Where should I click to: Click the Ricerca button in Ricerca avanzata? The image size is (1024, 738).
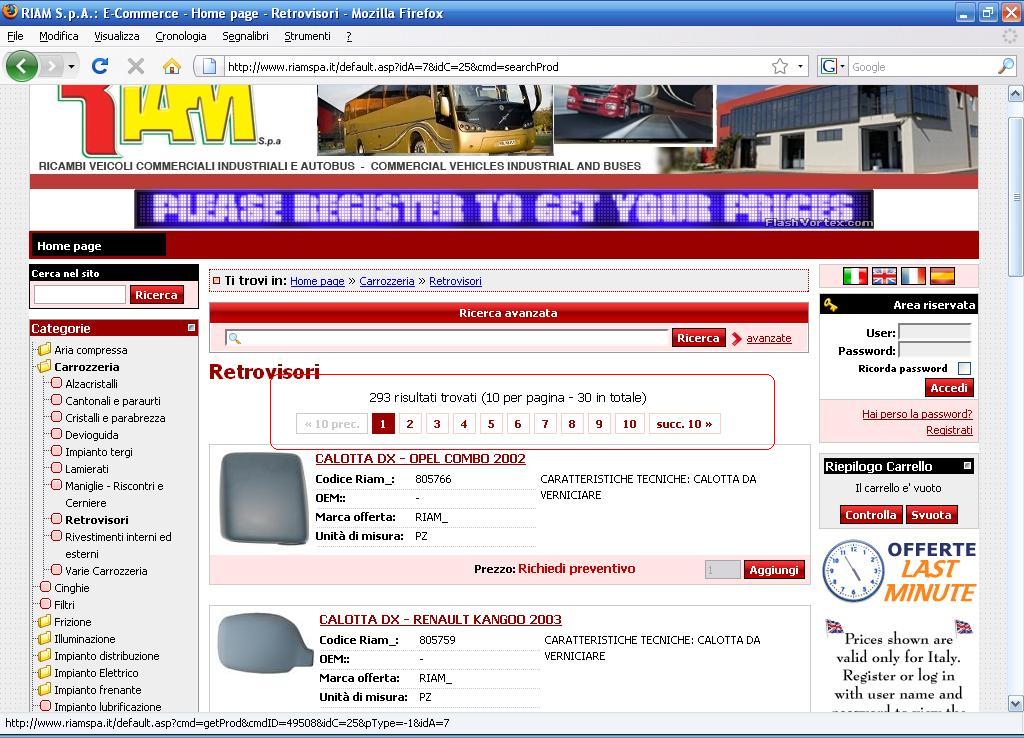(x=698, y=338)
